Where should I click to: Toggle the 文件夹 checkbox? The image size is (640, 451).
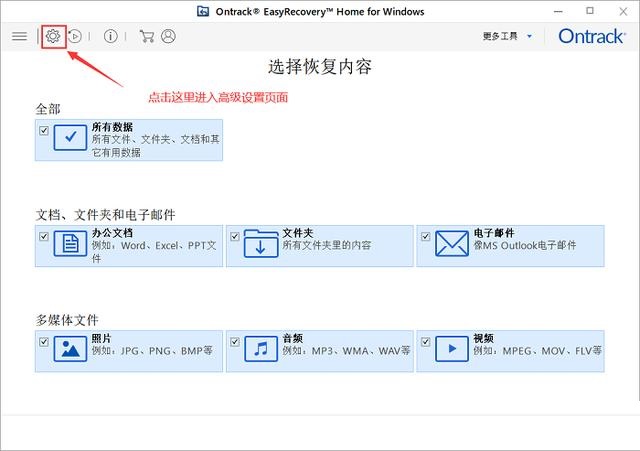click(x=235, y=236)
